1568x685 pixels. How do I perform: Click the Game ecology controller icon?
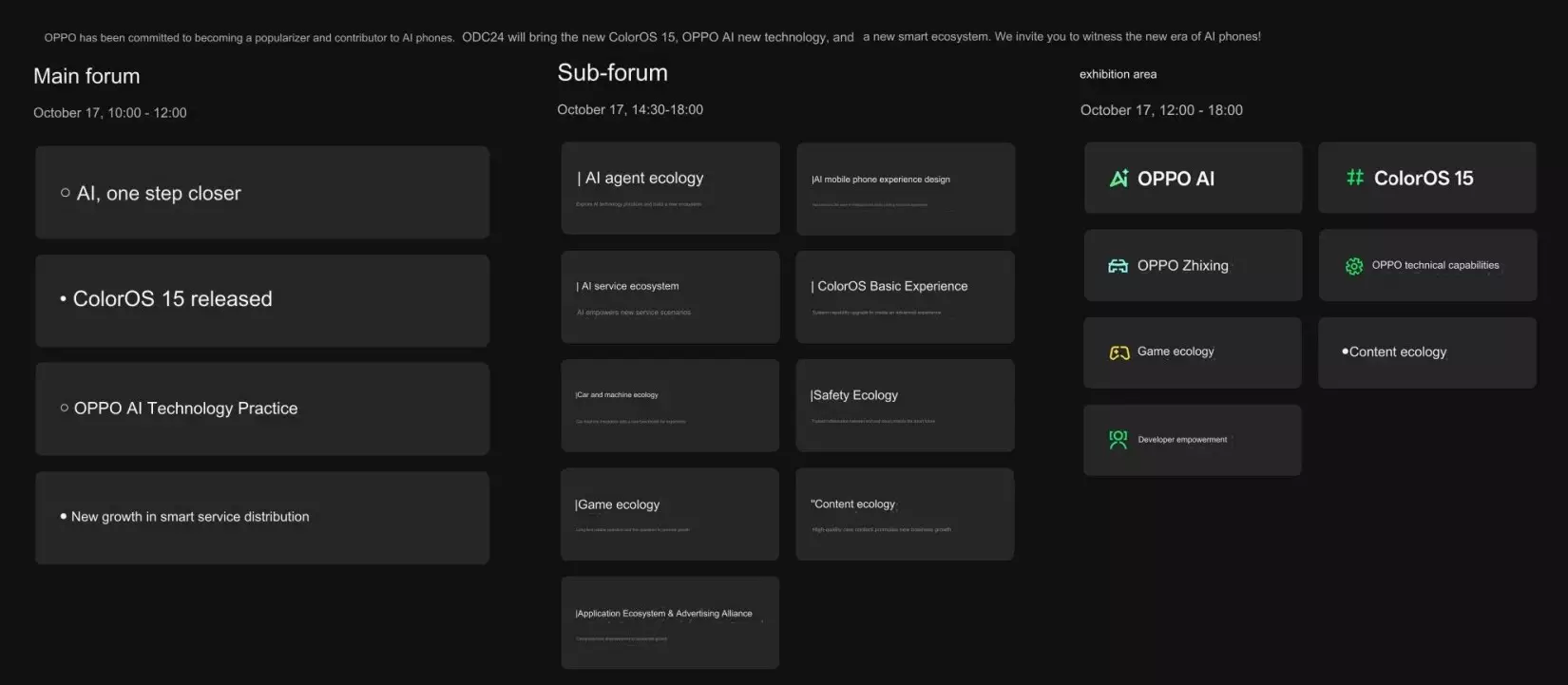(1119, 352)
